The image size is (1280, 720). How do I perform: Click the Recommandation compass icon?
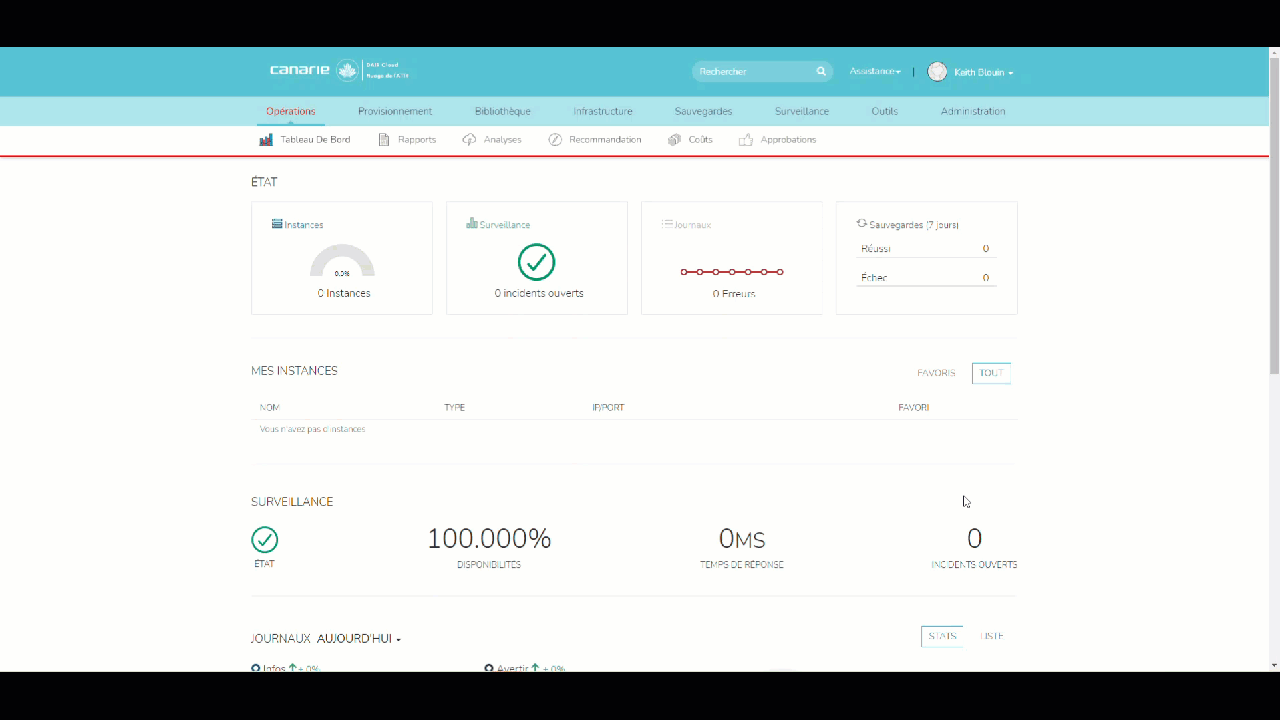[x=555, y=140]
